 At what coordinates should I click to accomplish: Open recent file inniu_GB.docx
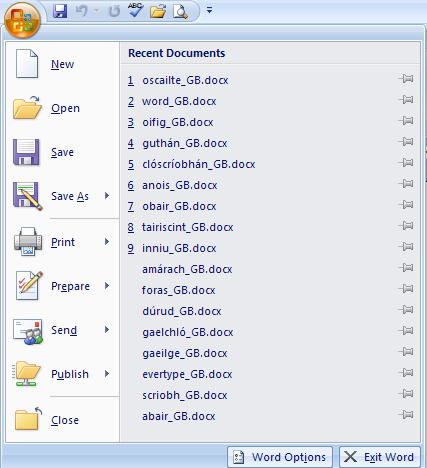179,248
